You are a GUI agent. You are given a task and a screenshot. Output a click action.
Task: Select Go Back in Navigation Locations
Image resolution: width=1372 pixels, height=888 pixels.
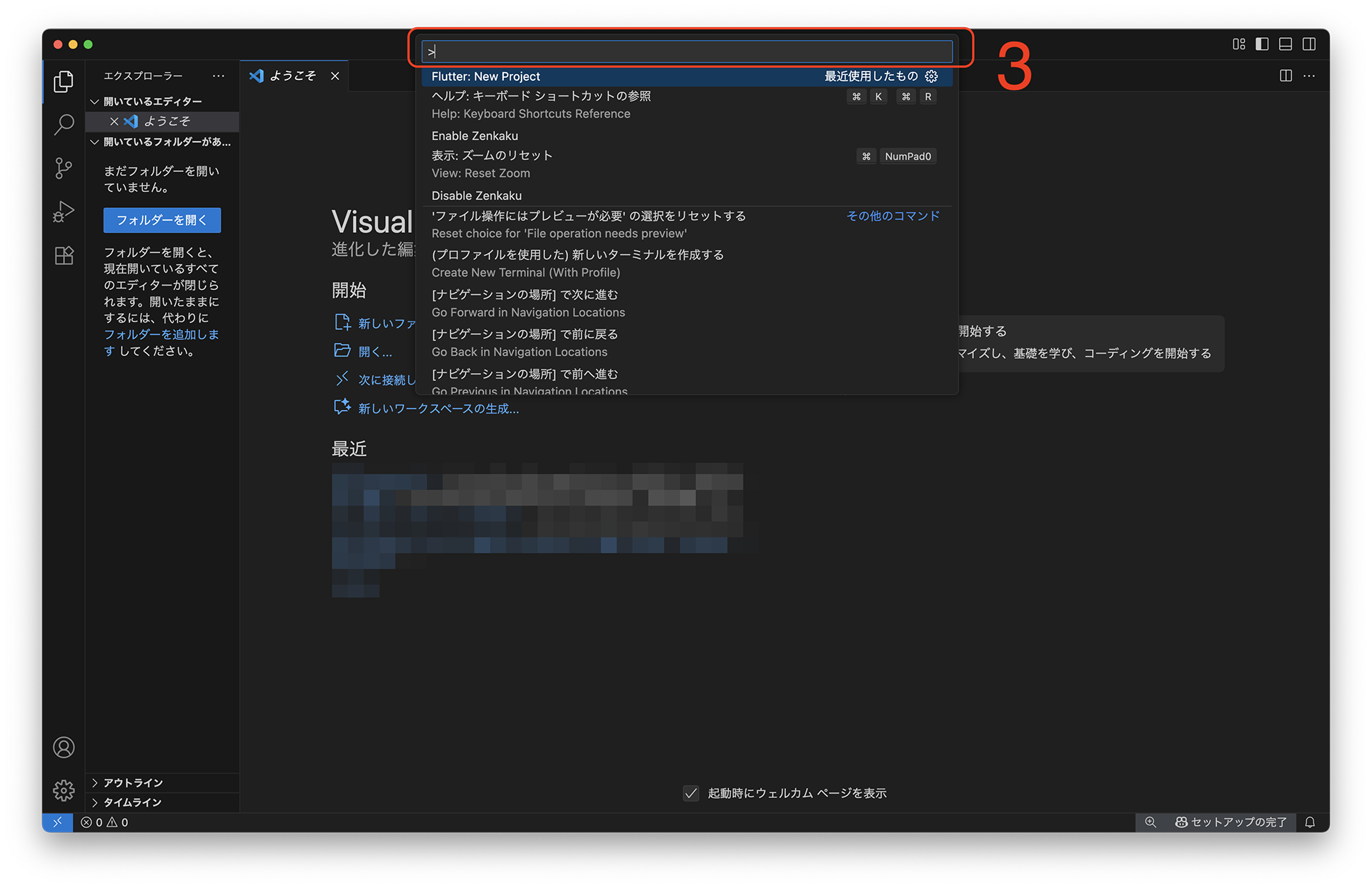coord(687,343)
